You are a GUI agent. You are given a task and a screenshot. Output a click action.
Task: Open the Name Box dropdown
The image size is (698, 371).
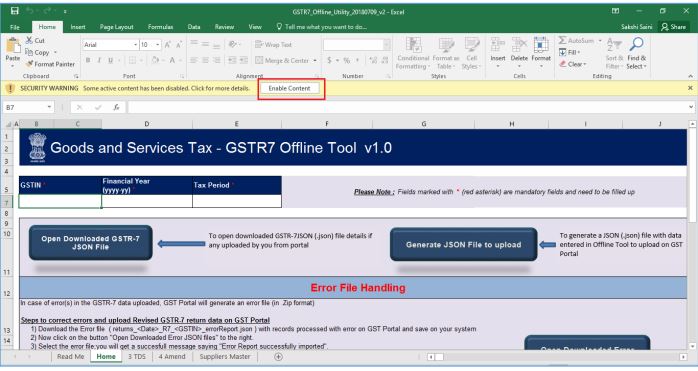coord(49,107)
